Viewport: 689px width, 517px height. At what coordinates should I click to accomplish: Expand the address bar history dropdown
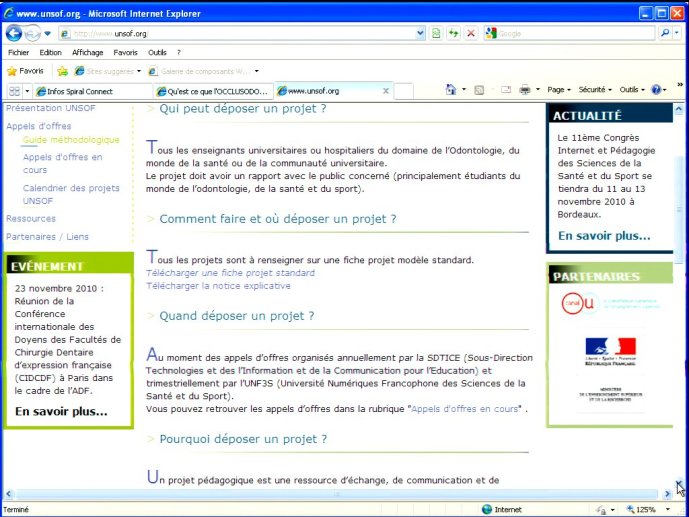click(x=421, y=33)
